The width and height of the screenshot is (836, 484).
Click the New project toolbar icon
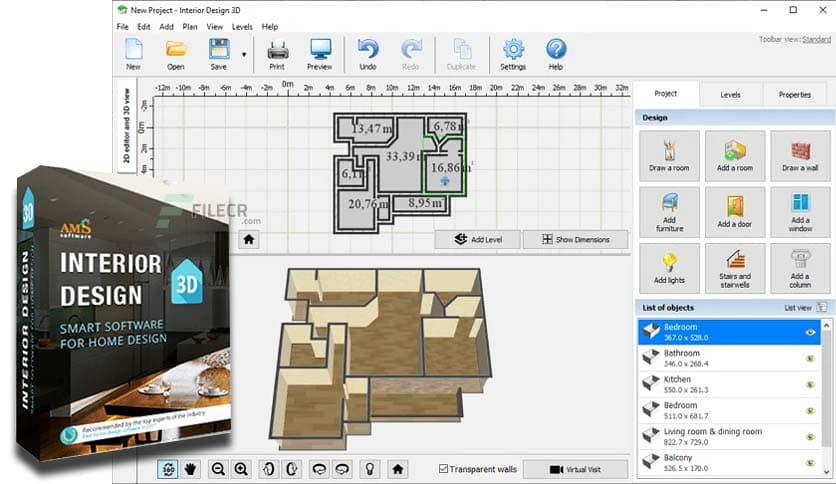[133, 54]
